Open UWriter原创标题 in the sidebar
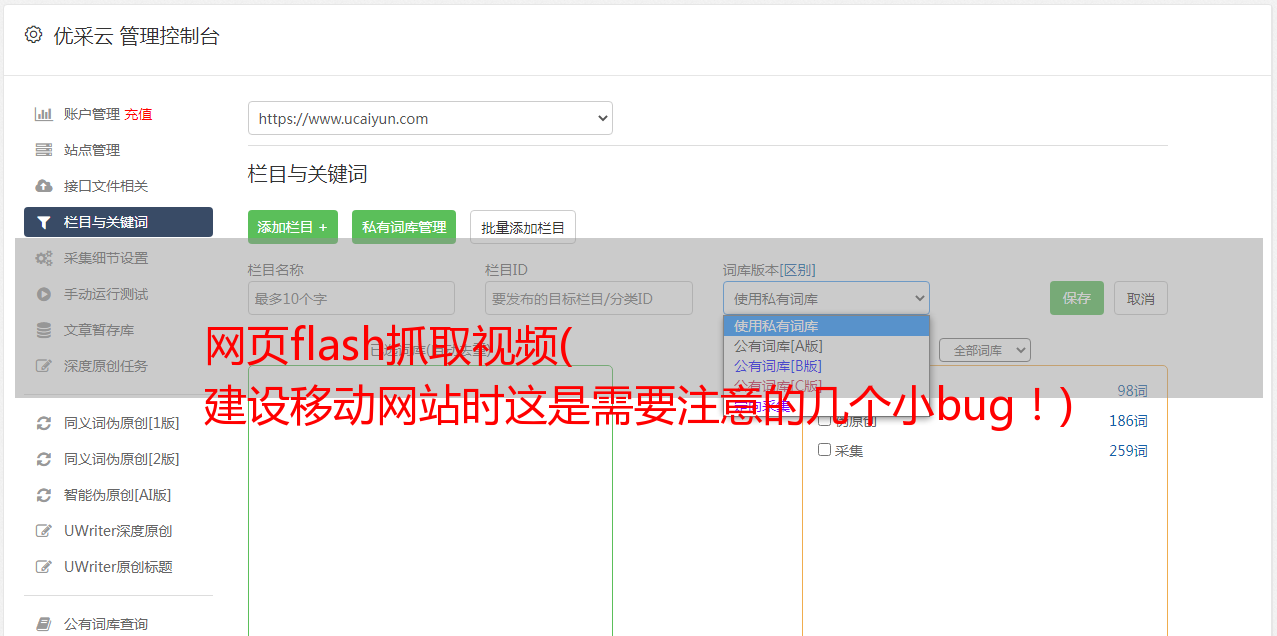 point(118,567)
